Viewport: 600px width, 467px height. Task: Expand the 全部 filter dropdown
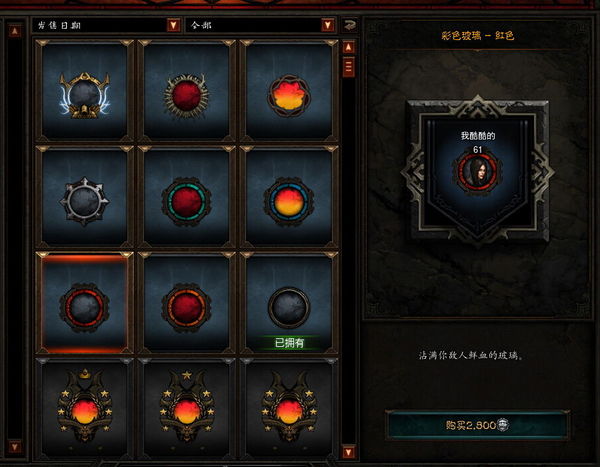[x=260, y=25]
